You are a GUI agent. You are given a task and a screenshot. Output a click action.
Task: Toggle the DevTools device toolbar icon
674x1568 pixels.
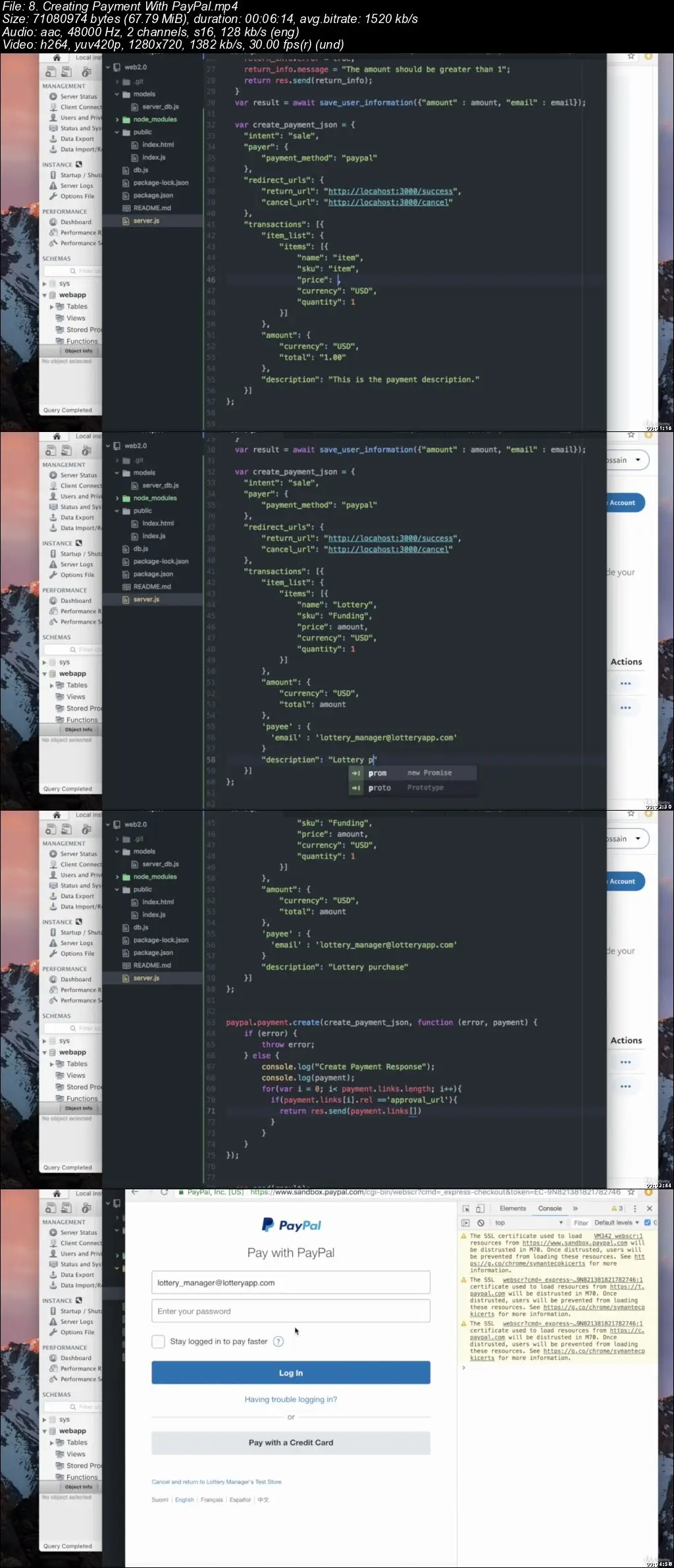[x=480, y=1208]
